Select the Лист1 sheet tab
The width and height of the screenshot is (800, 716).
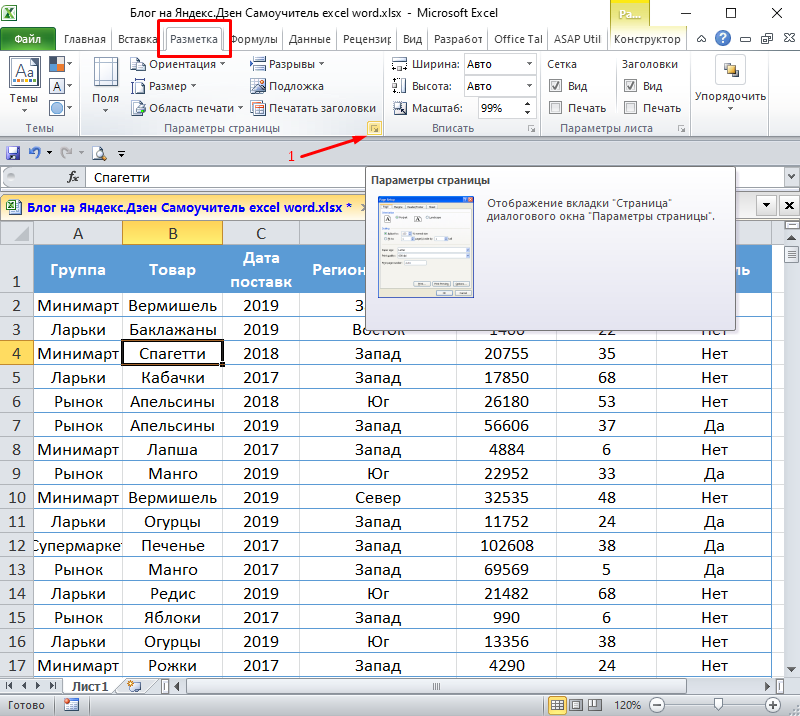(x=90, y=686)
